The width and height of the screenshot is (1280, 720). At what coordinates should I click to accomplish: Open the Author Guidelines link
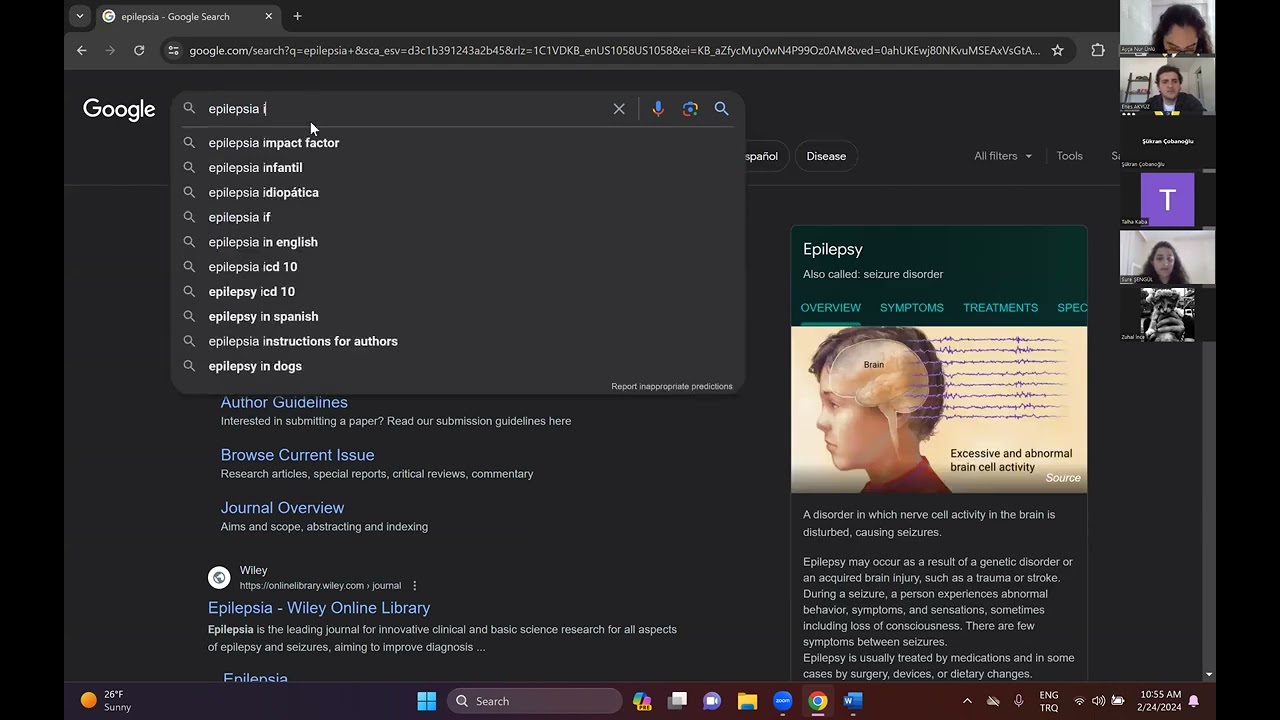click(x=284, y=402)
